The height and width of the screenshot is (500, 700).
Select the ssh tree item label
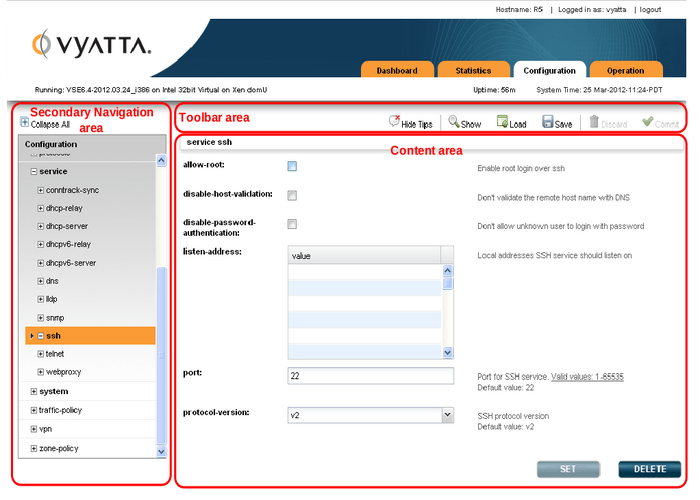pyautogui.click(x=53, y=336)
